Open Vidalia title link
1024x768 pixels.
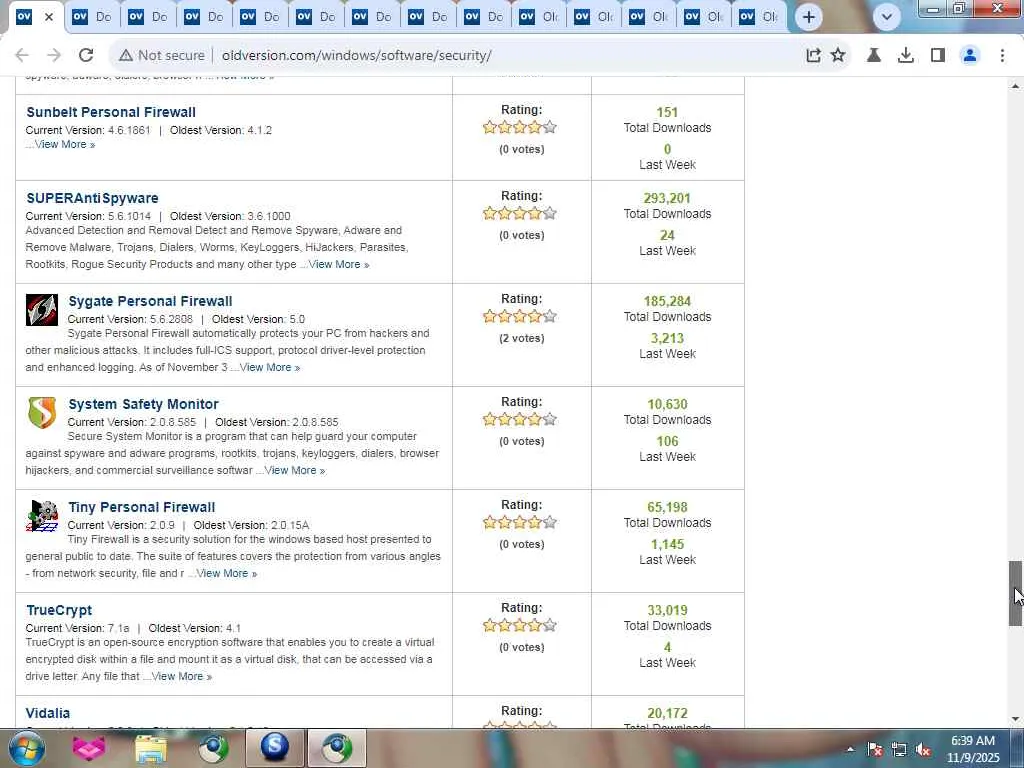pos(48,713)
